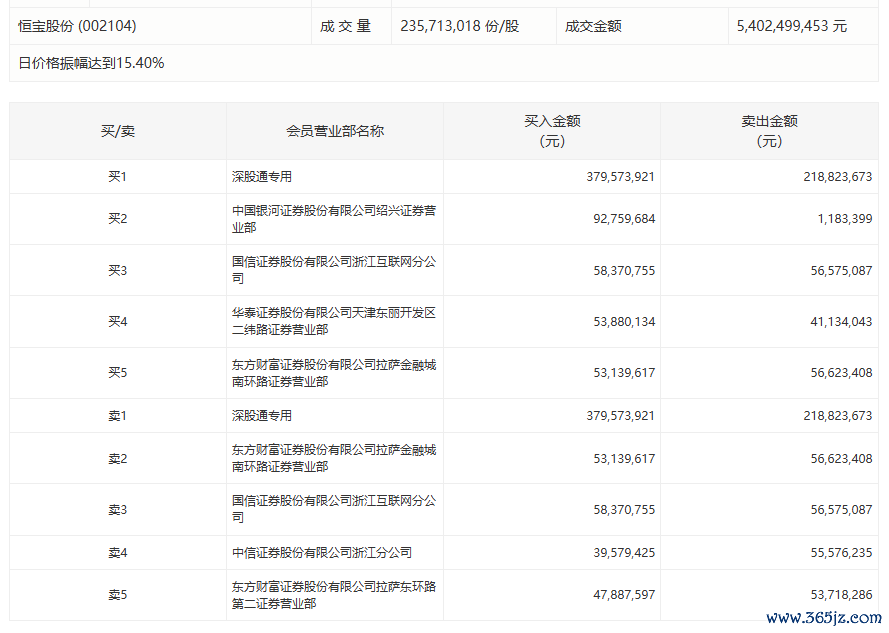Click 中信证券股份有限公司浙江分公司 branch name

coord(322,552)
